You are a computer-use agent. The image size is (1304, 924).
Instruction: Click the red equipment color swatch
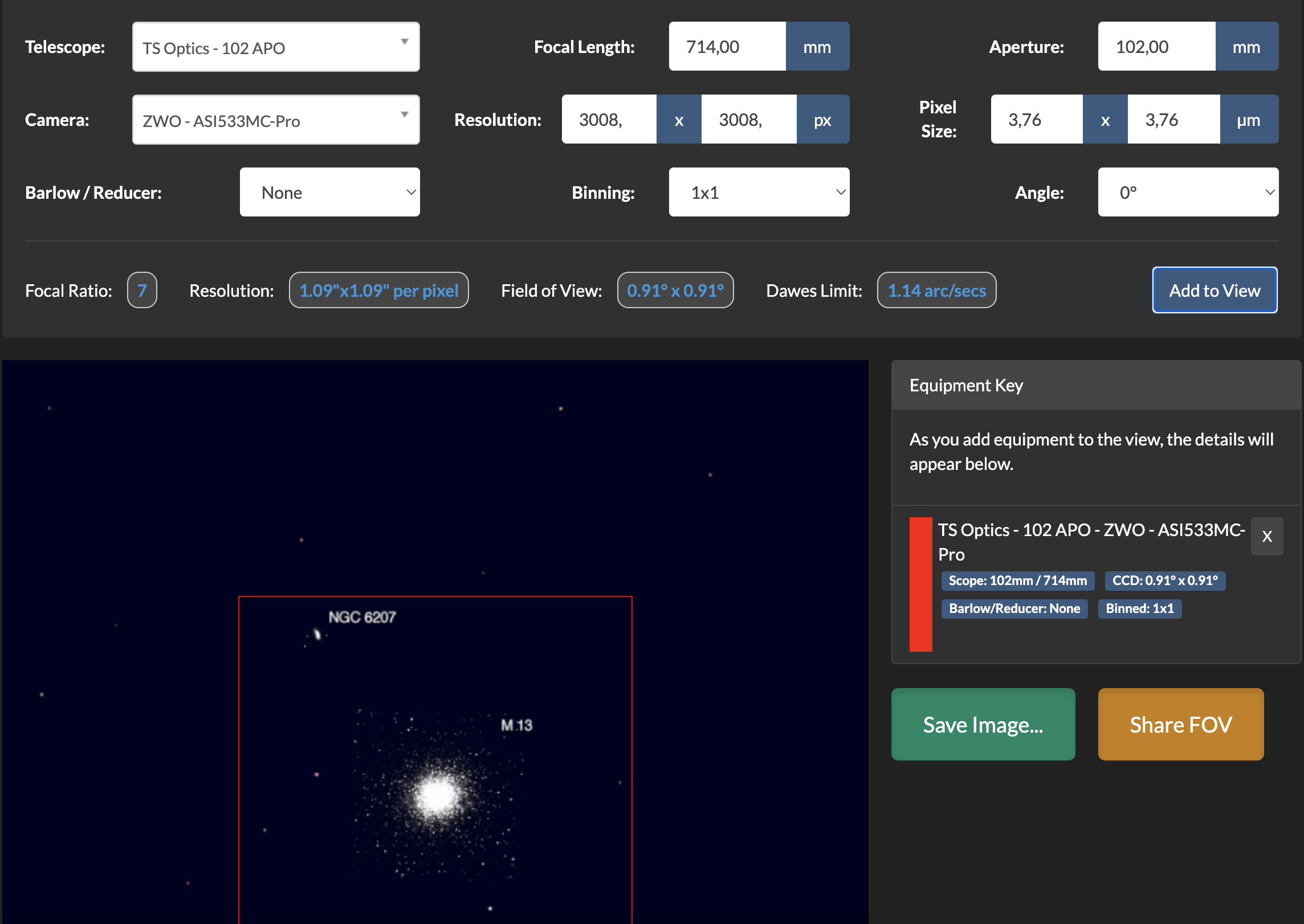point(920,584)
